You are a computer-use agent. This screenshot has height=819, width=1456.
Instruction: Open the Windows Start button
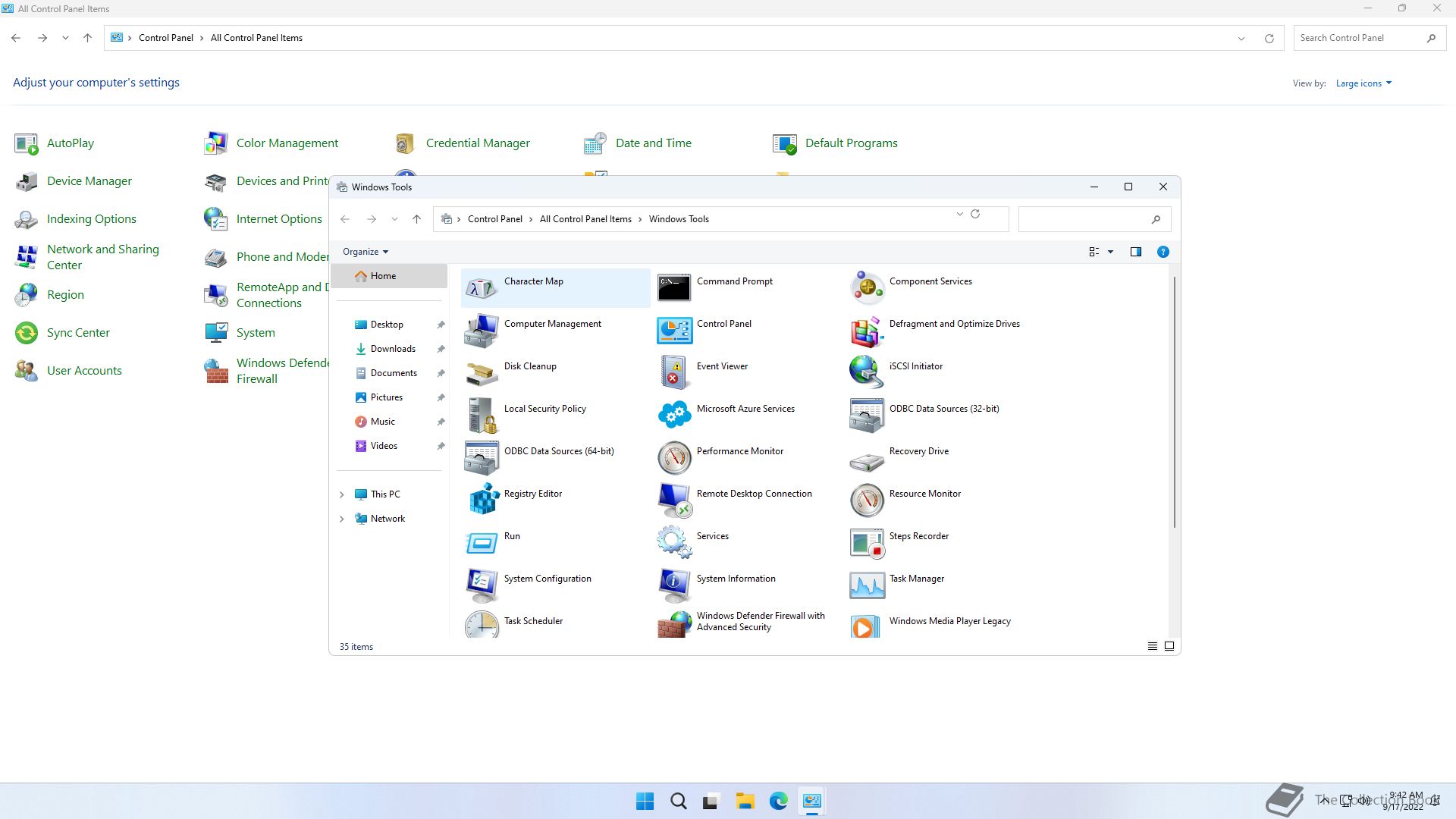click(645, 802)
